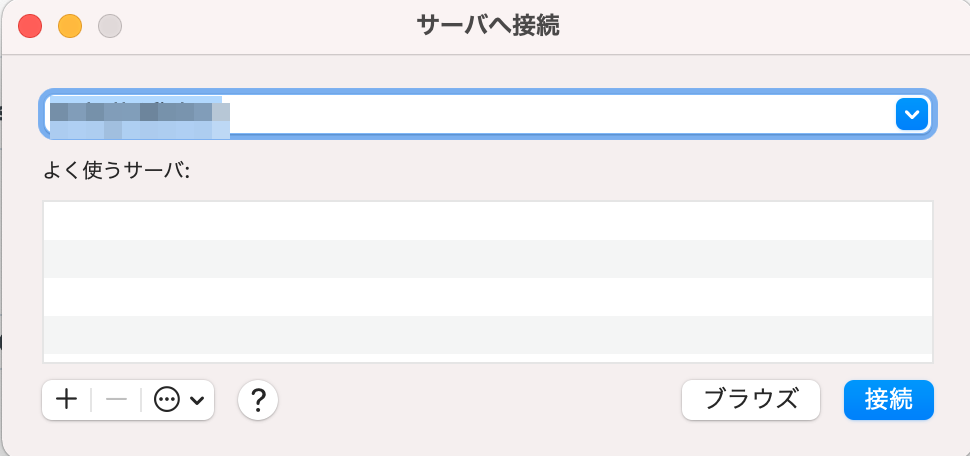The image size is (970, 456).
Task: Click the help question mark button
Action: (x=258, y=400)
